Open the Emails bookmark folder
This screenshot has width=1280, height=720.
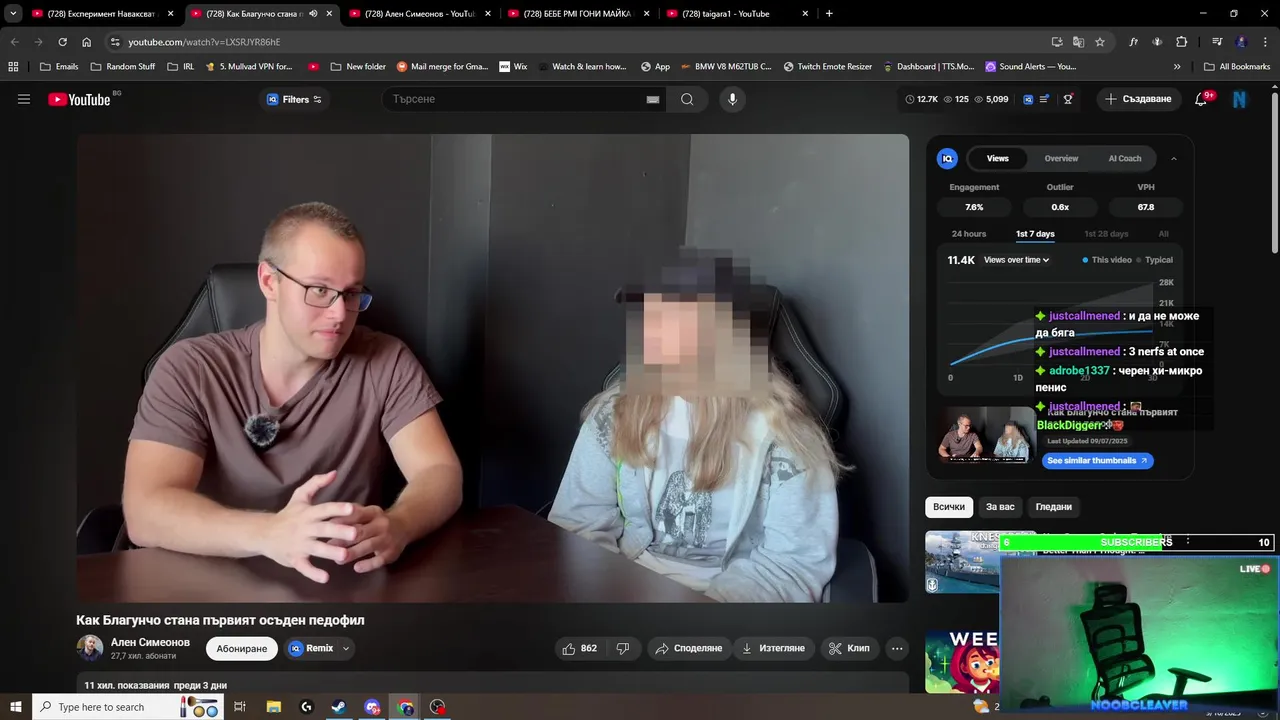point(59,67)
